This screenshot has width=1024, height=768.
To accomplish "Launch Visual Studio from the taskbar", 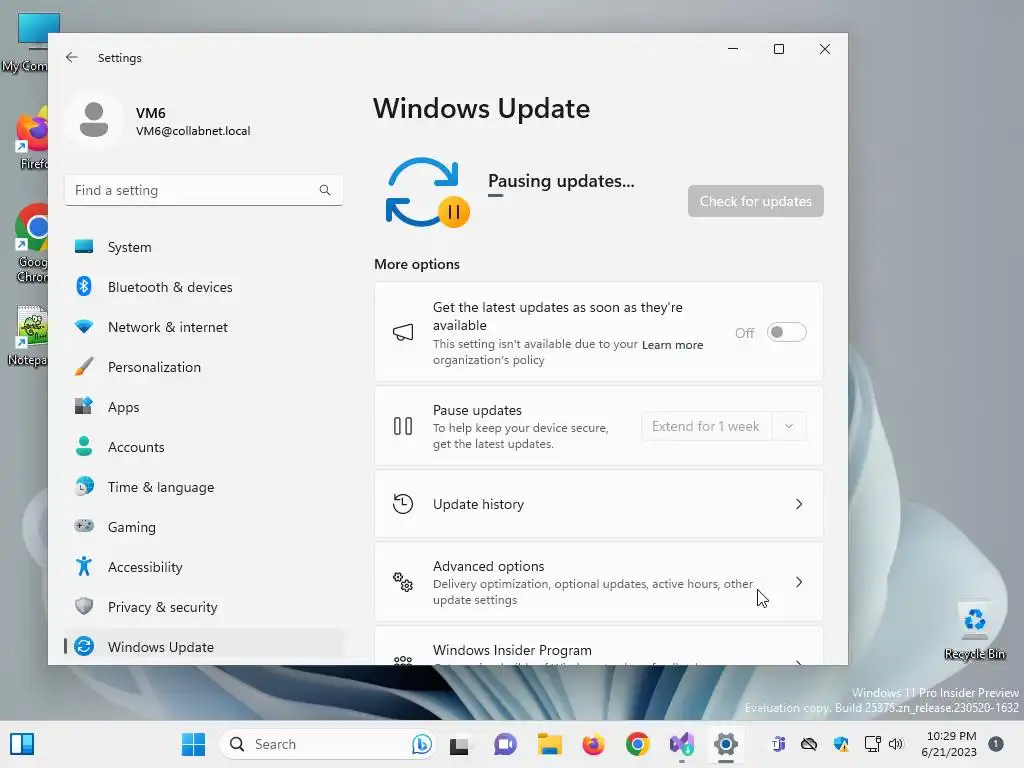I will 682,744.
